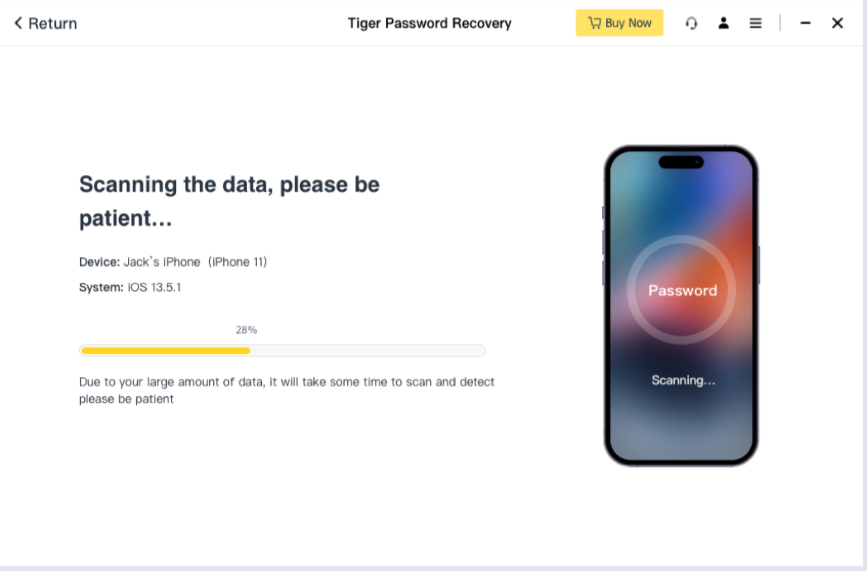Click the Scanning... text on the phone
This screenshot has height=571, width=867.
683,380
